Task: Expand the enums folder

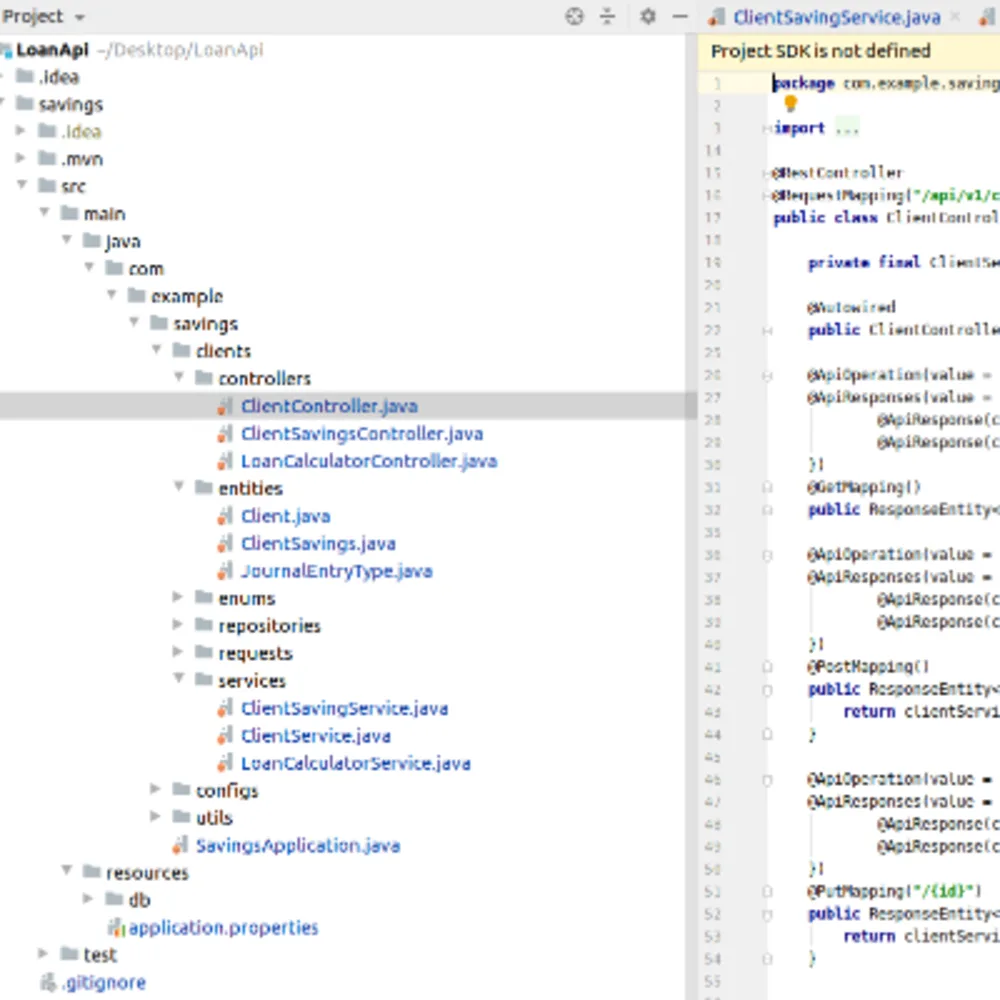Action: (178, 598)
